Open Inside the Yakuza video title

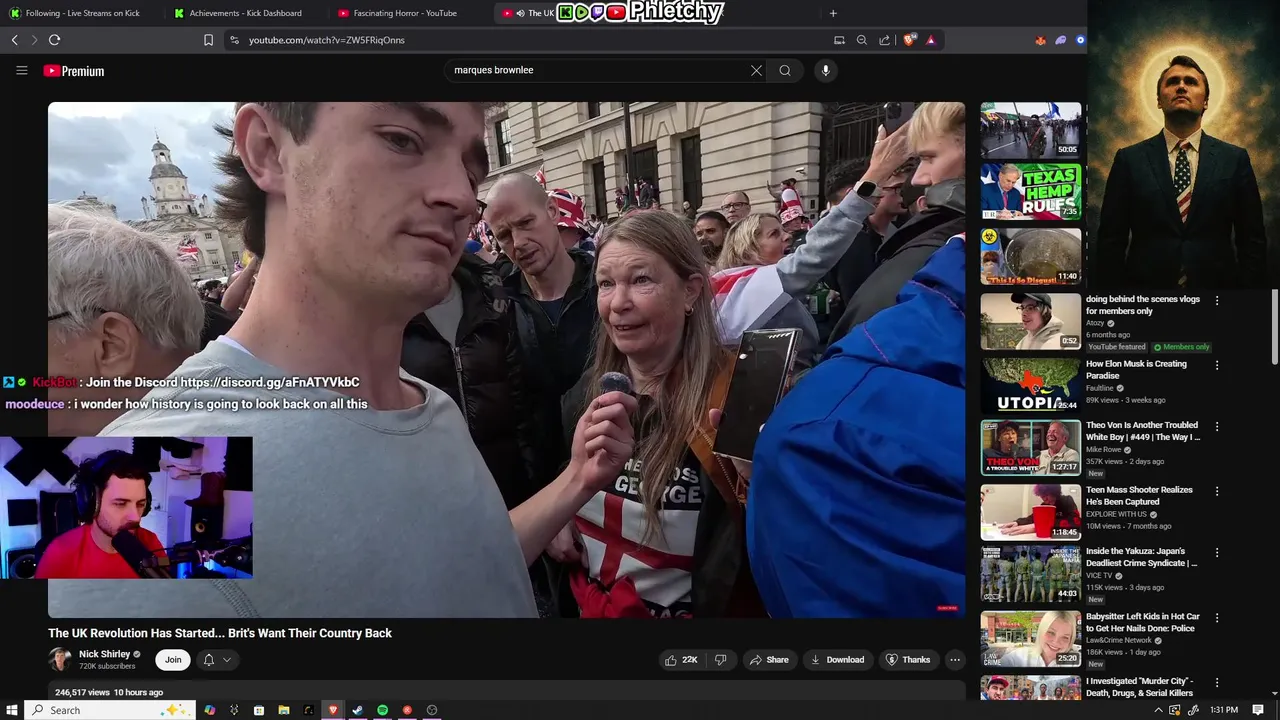(x=1141, y=557)
